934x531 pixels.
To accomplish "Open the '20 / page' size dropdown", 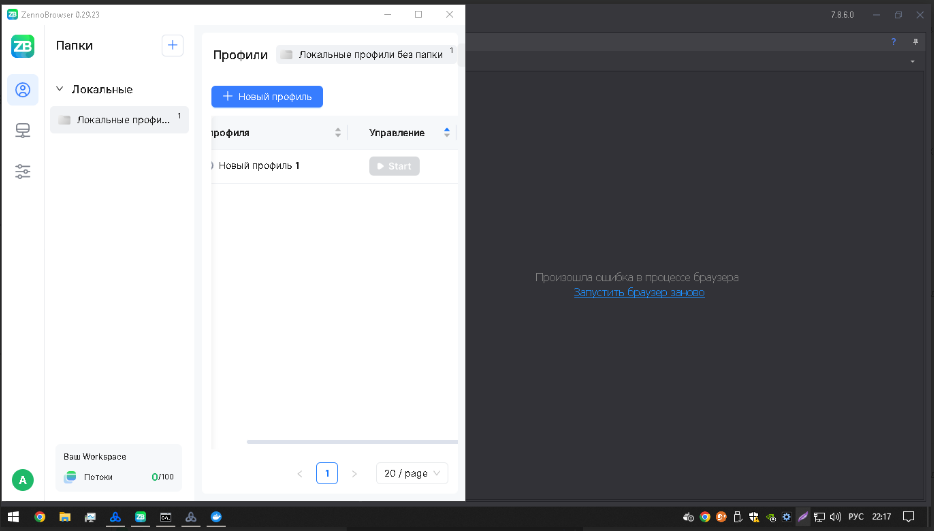I will pos(412,473).
